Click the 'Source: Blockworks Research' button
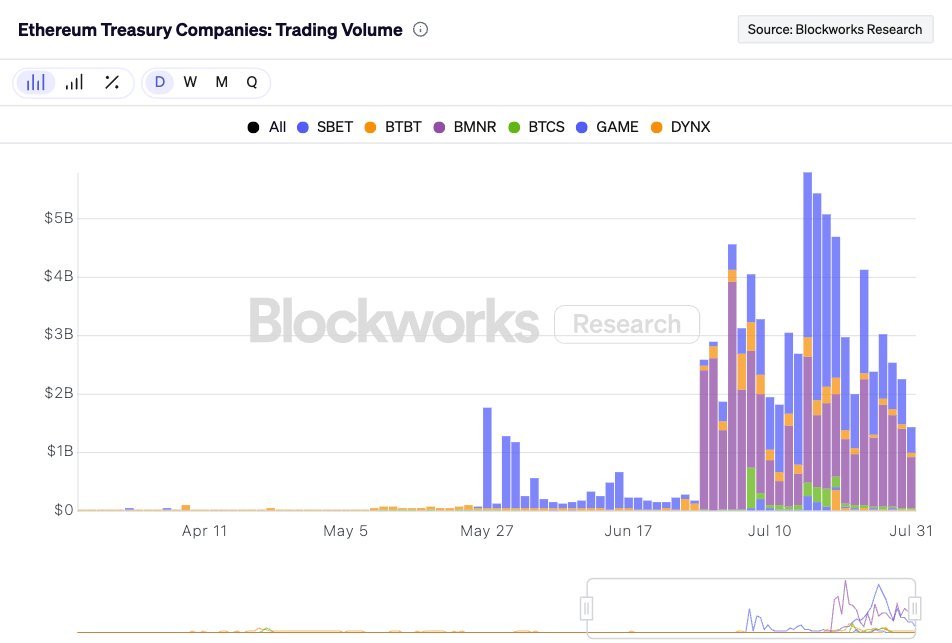The image size is (952, 643). pyautogui.click(x=835, y=29)
